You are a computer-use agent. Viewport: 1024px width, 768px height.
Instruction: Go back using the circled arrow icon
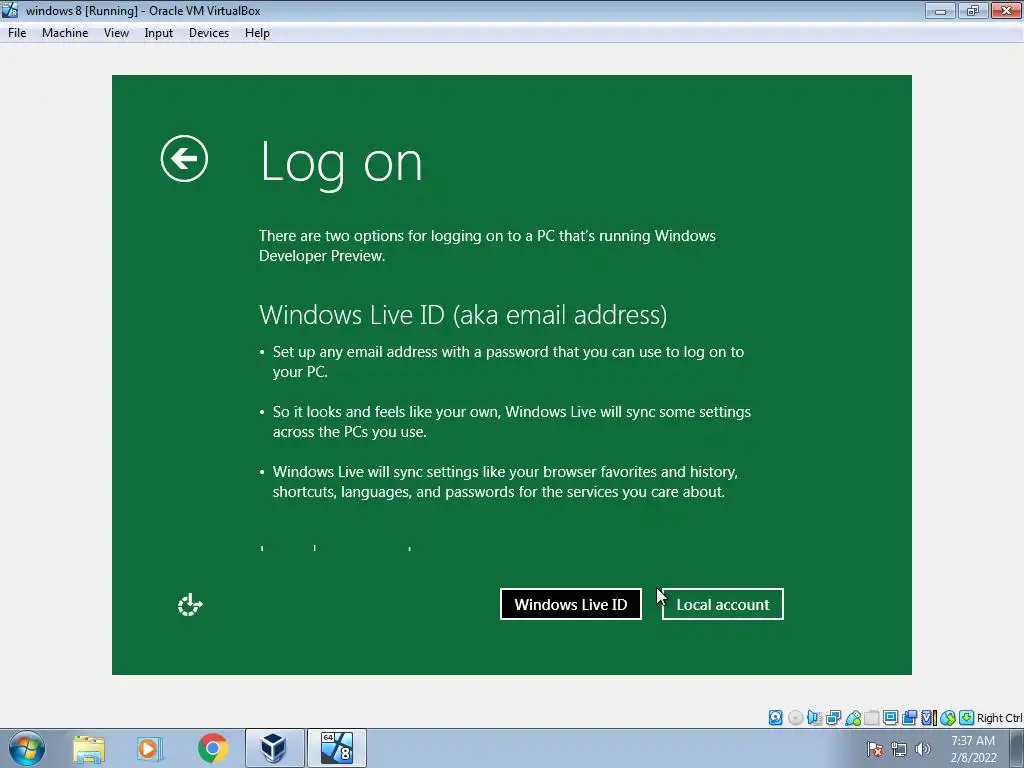tap(184, 159)
